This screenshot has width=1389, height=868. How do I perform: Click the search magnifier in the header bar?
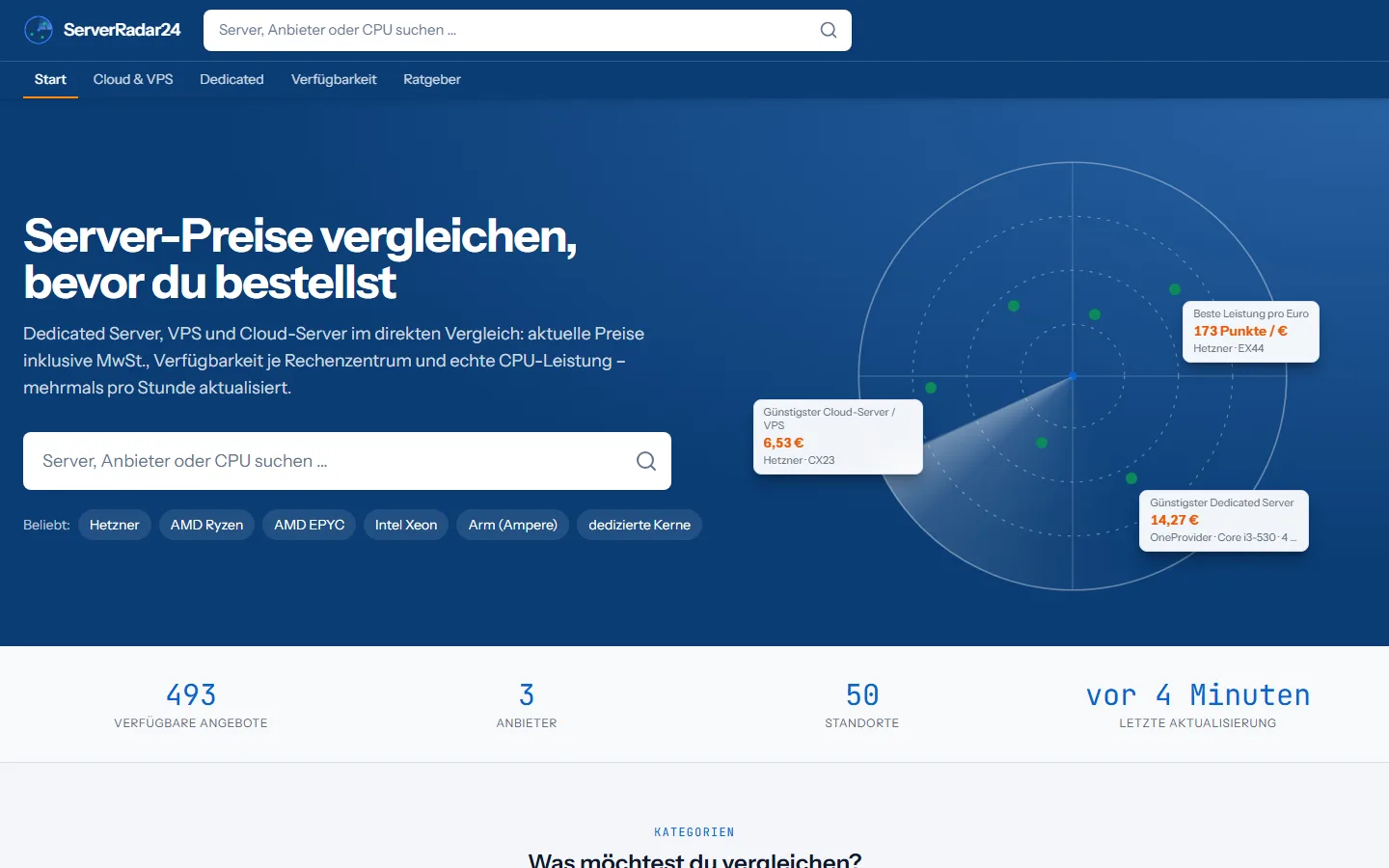pyautogui.click(x=829, y=30)
